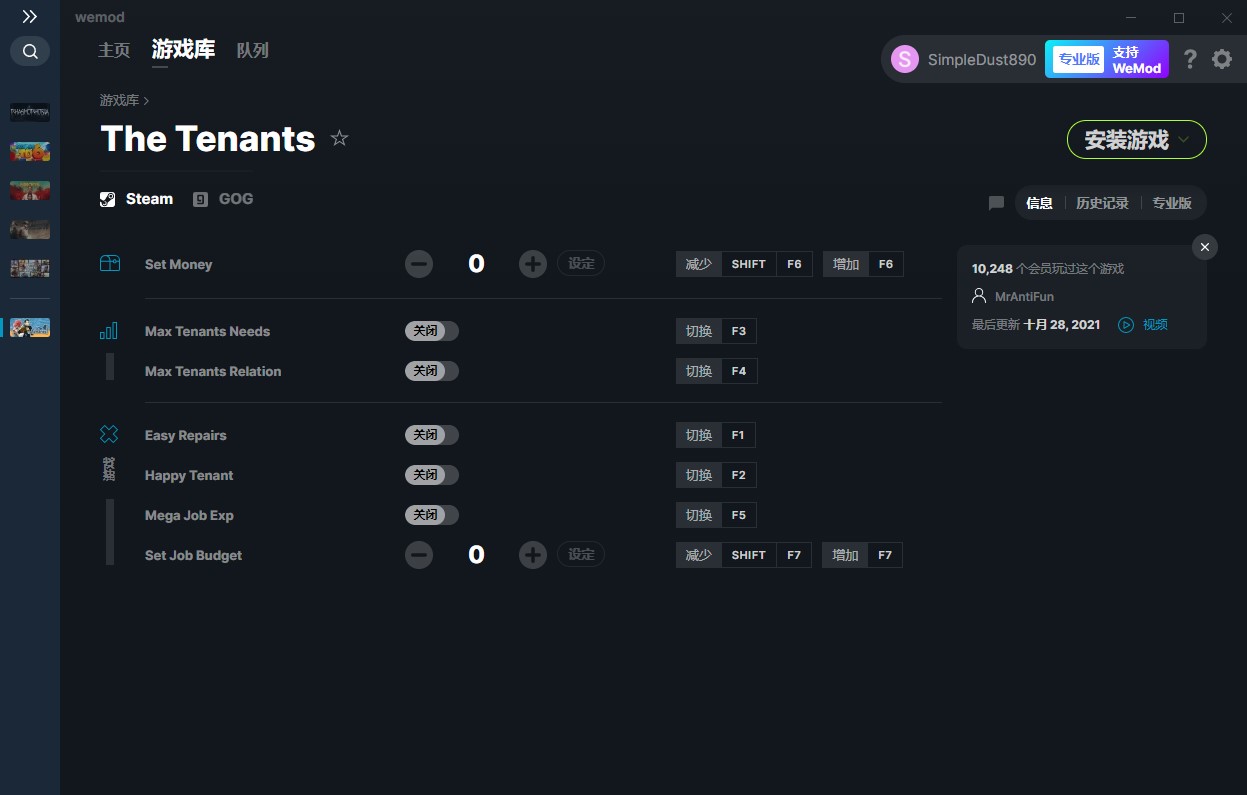Viewport: 1247px width, 795px height.
Task: Open the settings gear icon
Action: [x=1222, y=59]
